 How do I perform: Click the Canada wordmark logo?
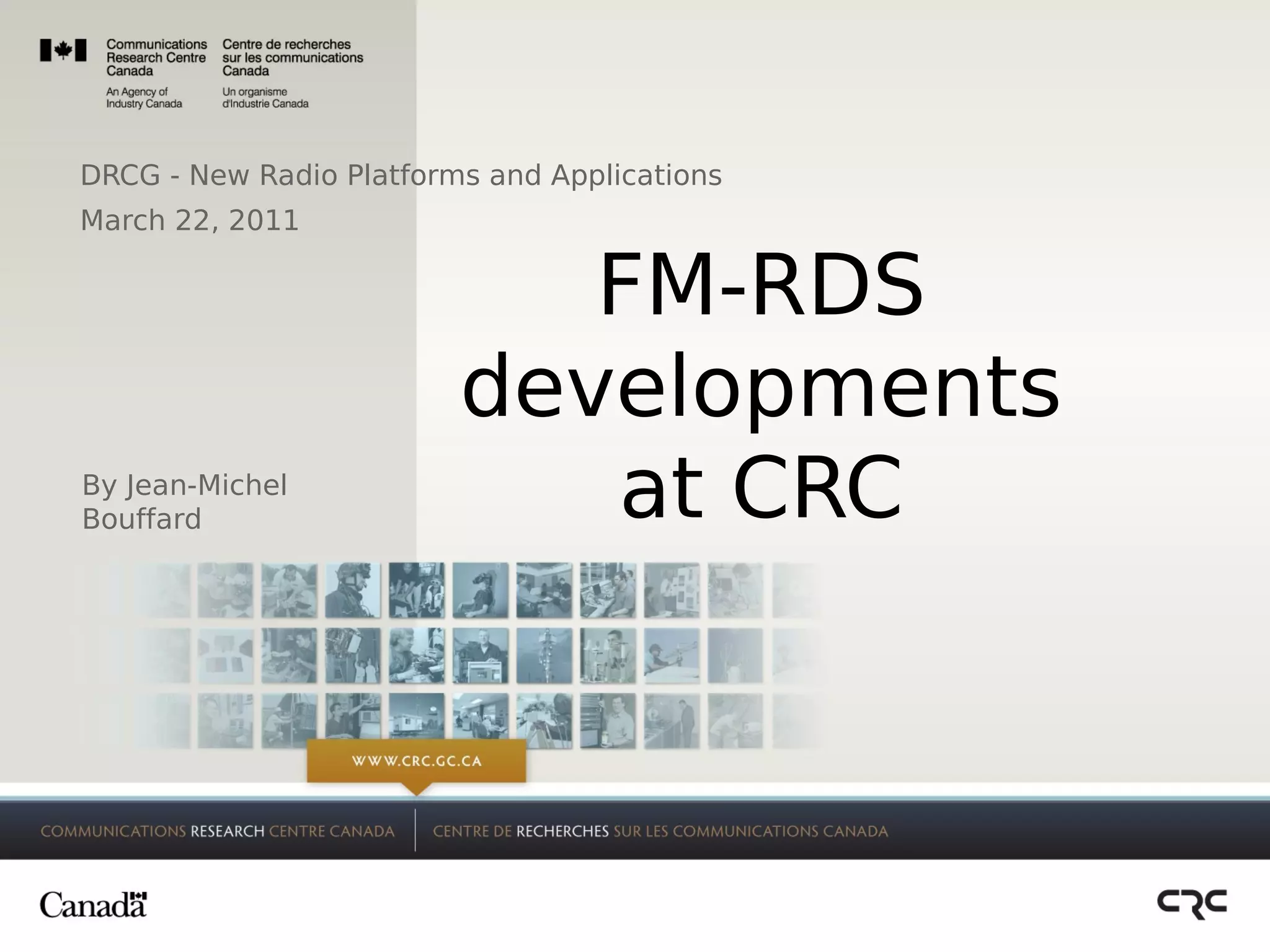(x=93, y=905)
